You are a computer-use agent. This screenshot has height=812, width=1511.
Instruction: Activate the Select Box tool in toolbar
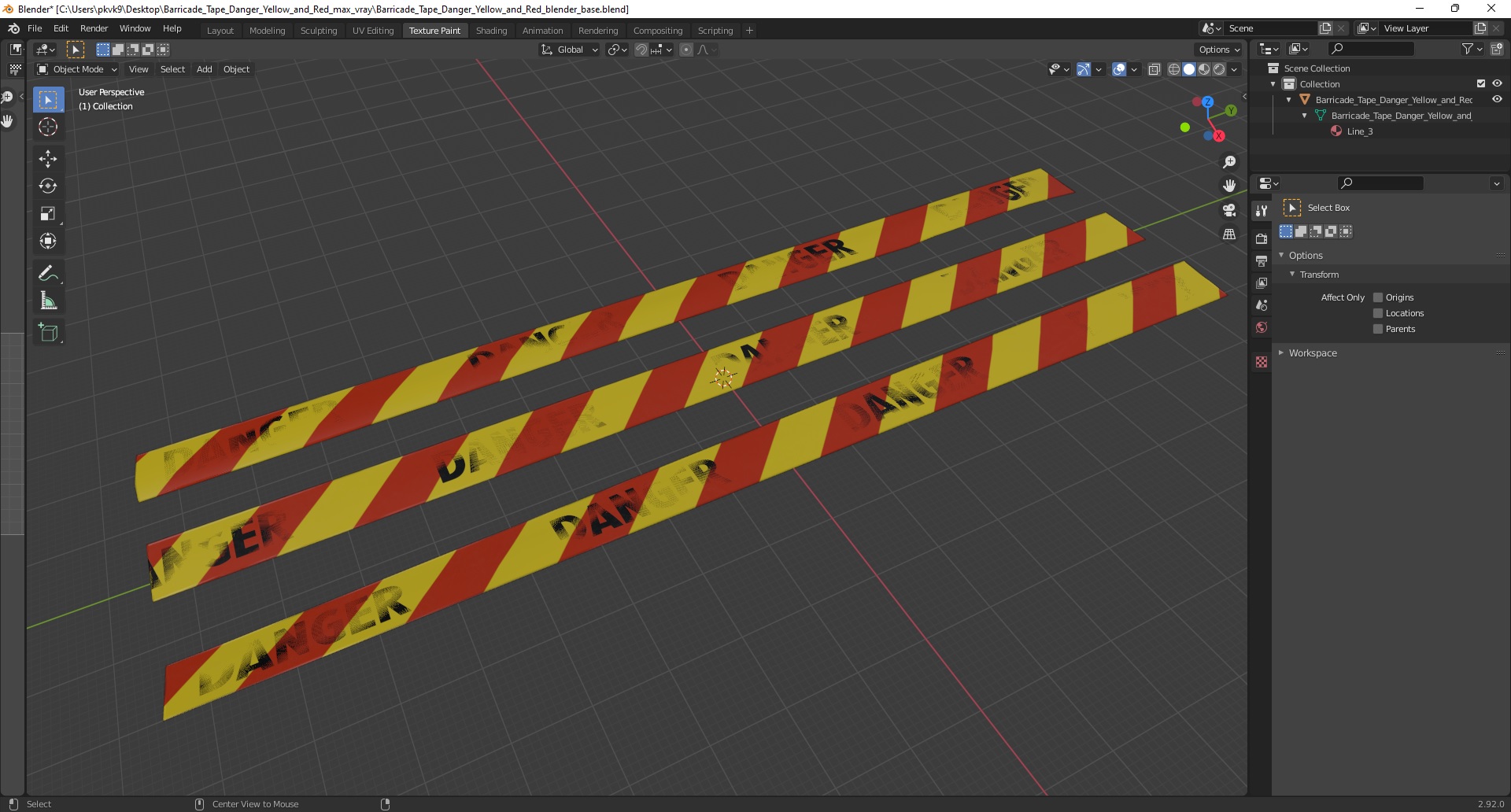48,100
